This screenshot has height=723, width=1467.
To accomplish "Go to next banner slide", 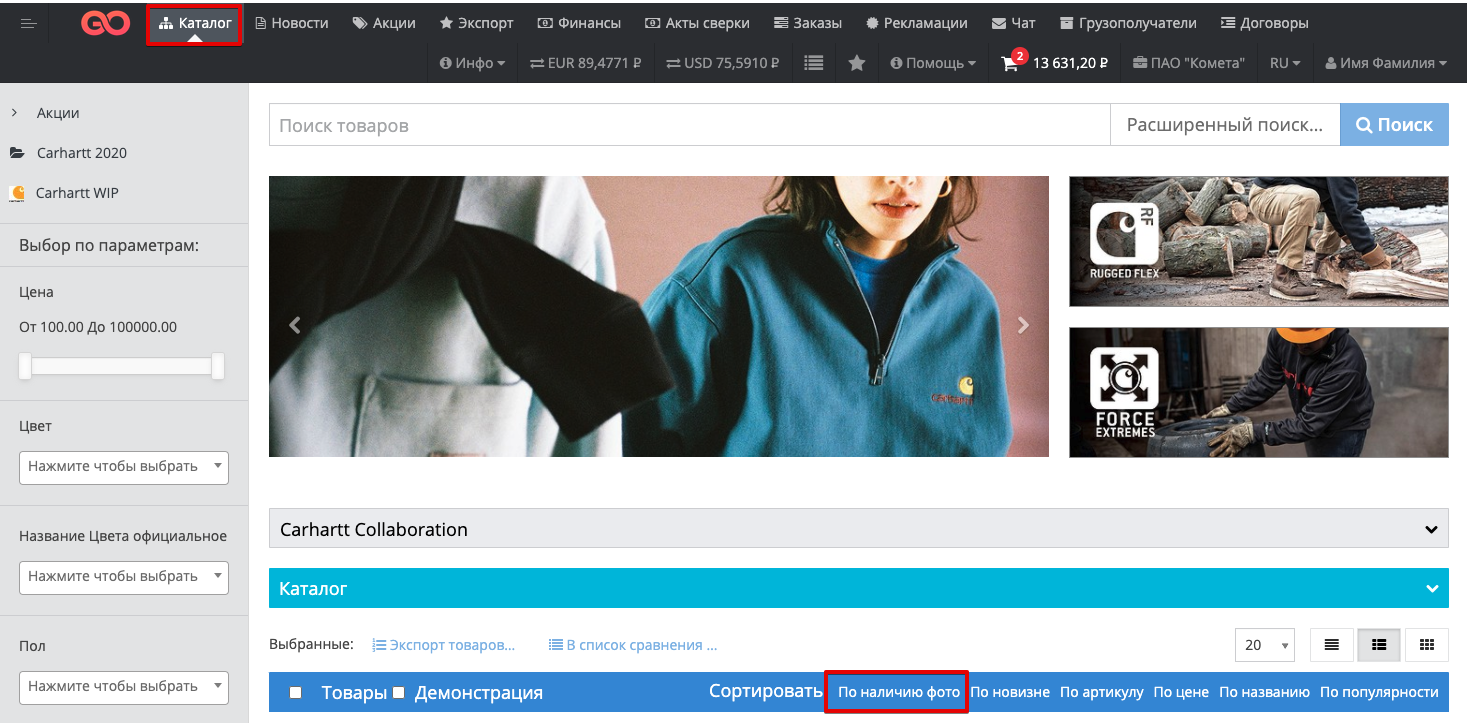I will click(x=1022, y=325).
